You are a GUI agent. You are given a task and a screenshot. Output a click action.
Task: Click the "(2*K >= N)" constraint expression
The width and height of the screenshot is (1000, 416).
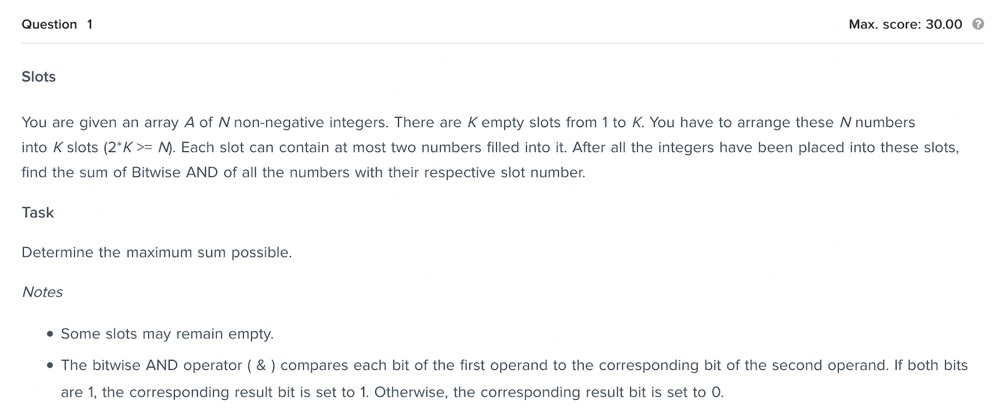coord(140,147)
